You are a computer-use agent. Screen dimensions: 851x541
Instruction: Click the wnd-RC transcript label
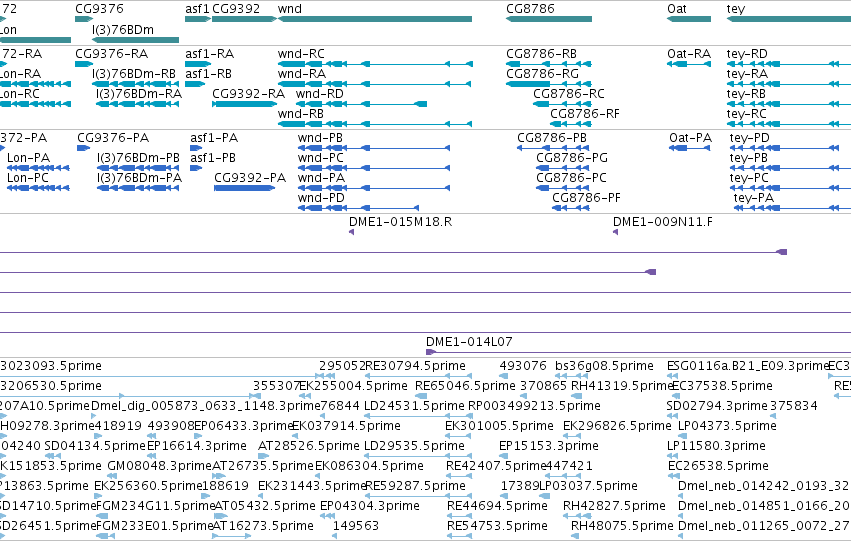(x=301, y=54)
